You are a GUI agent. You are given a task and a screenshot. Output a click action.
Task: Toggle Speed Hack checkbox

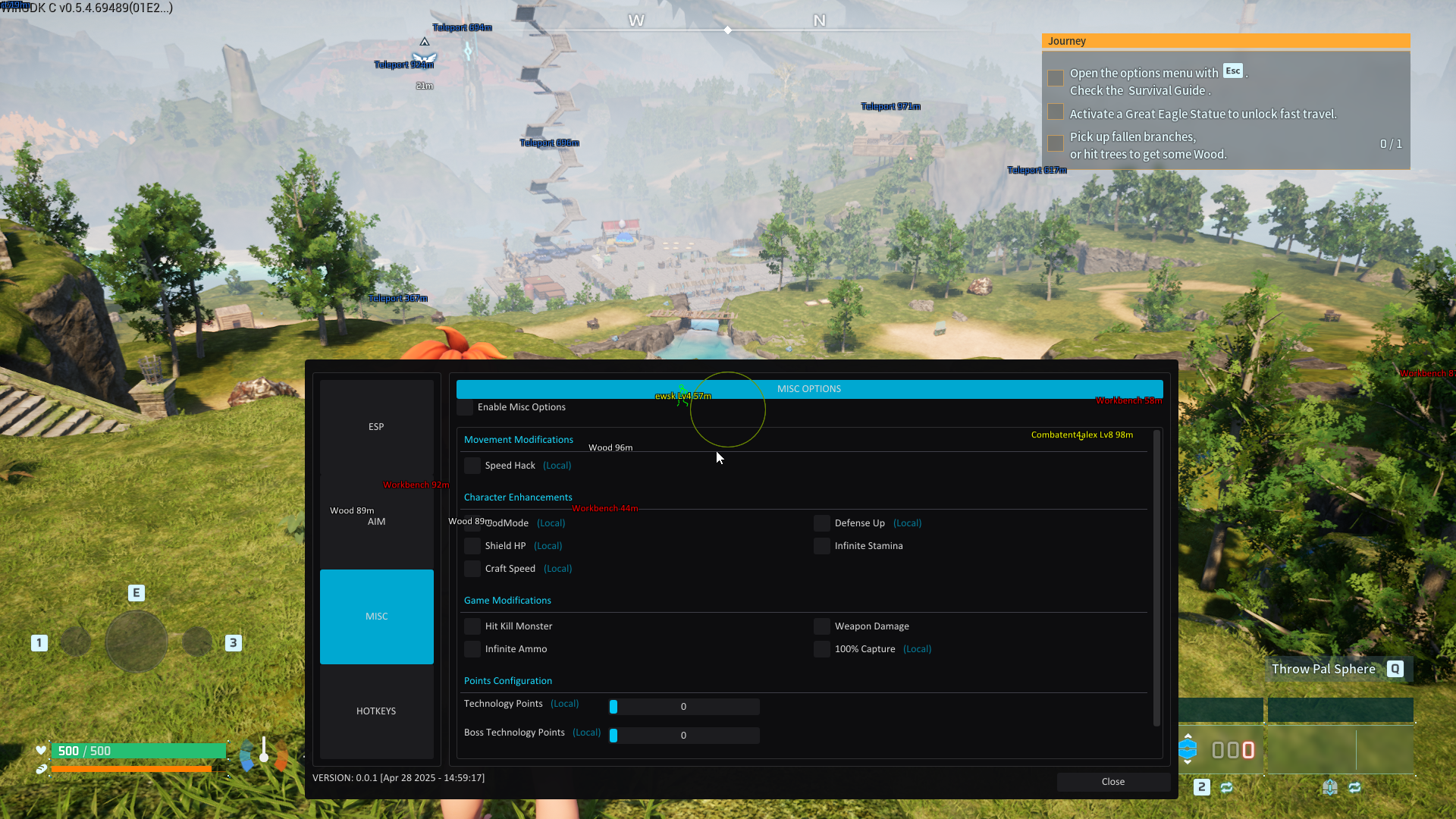point(472,466)
